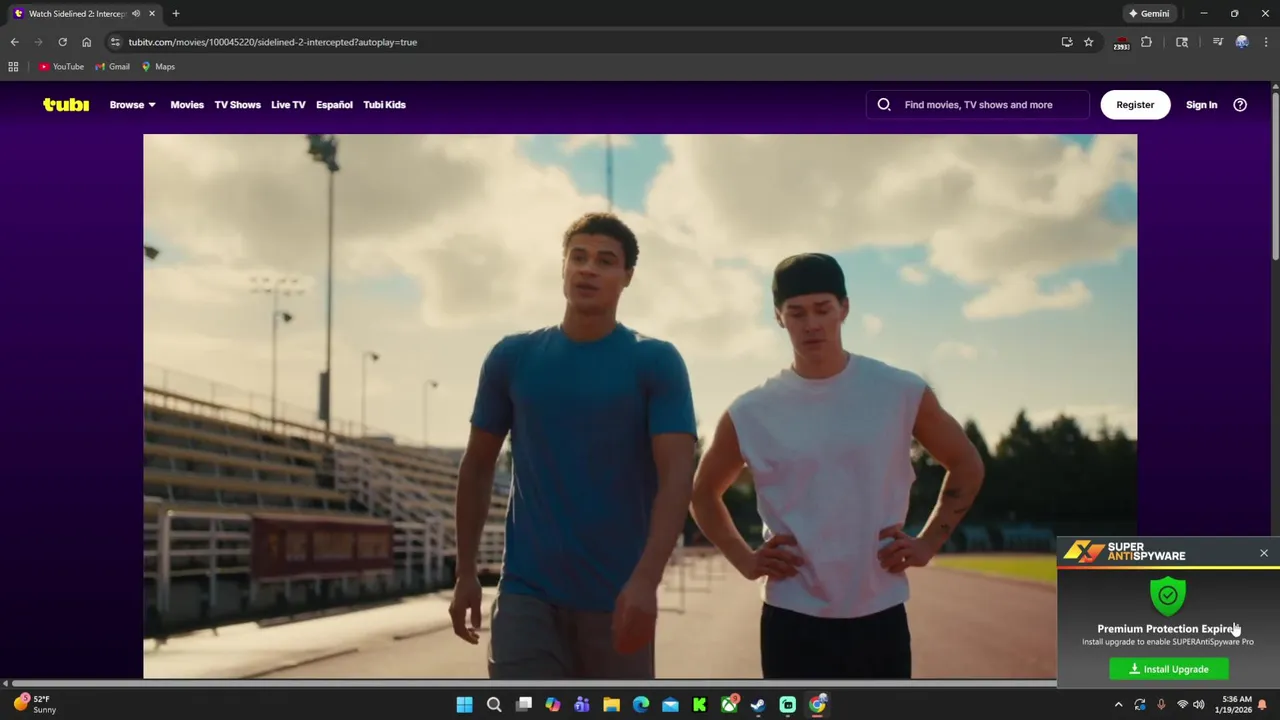
Task: Click the movie video player
Action: (x=640, y=406)
